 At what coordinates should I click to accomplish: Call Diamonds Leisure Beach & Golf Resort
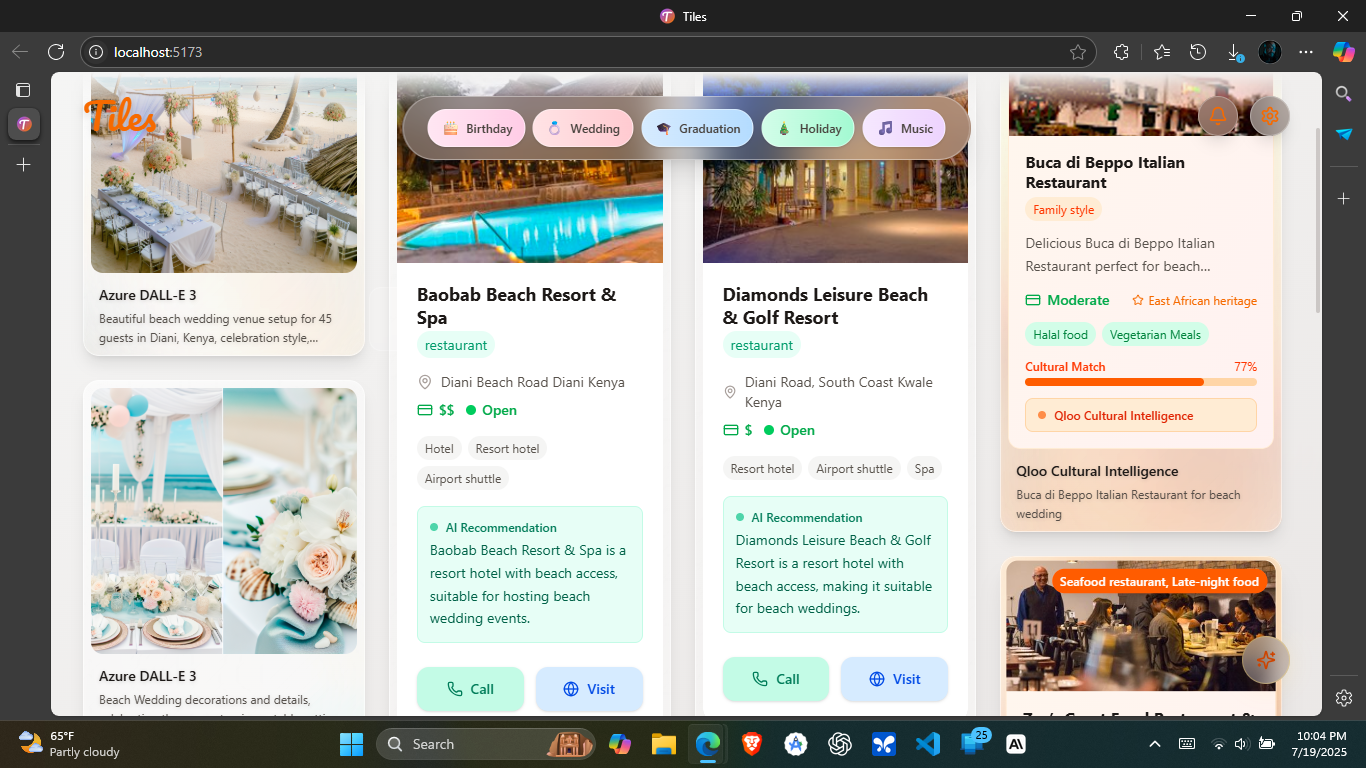click(x=776, y=679)
